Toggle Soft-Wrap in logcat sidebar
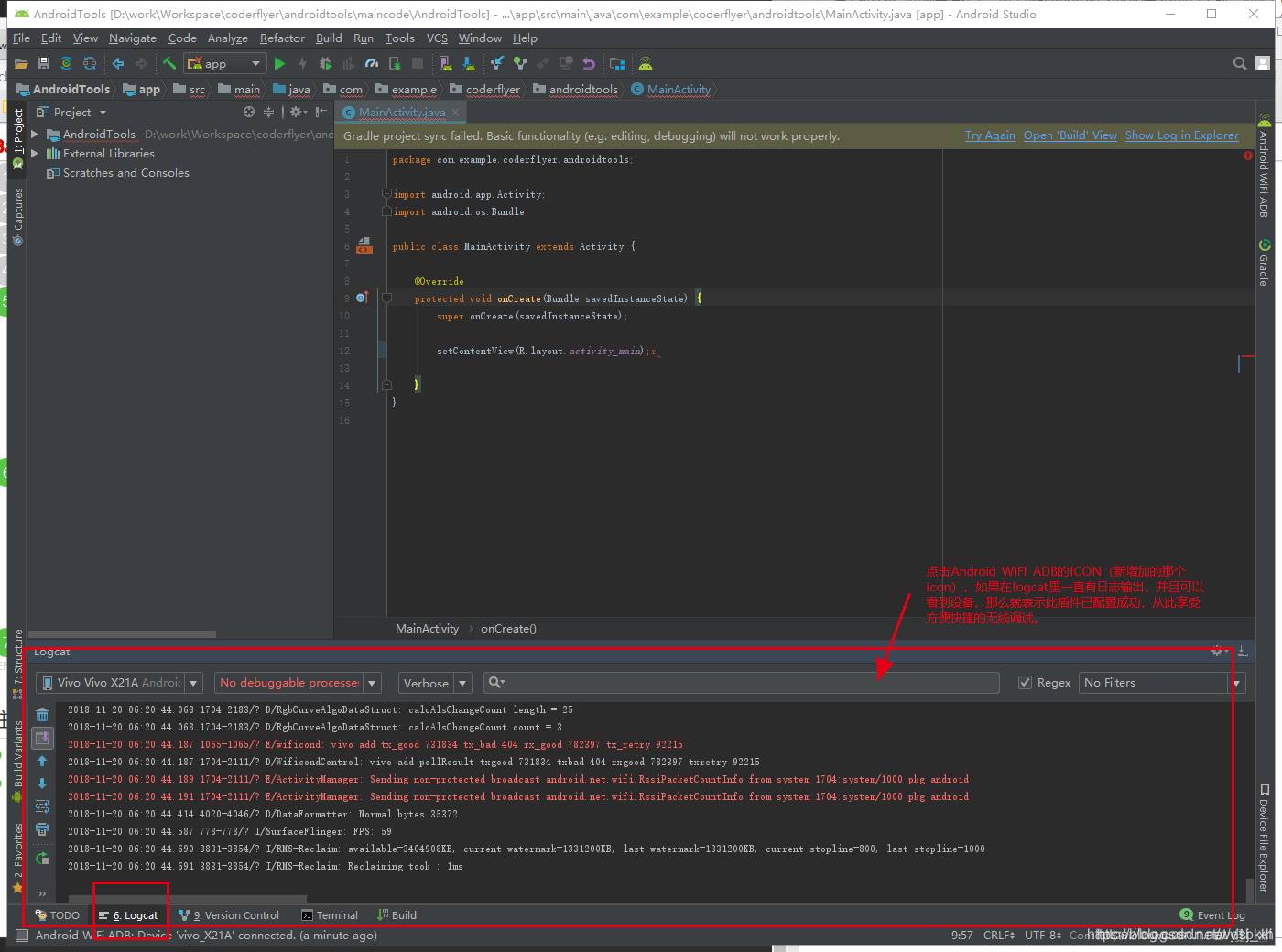 click(42, 806)
